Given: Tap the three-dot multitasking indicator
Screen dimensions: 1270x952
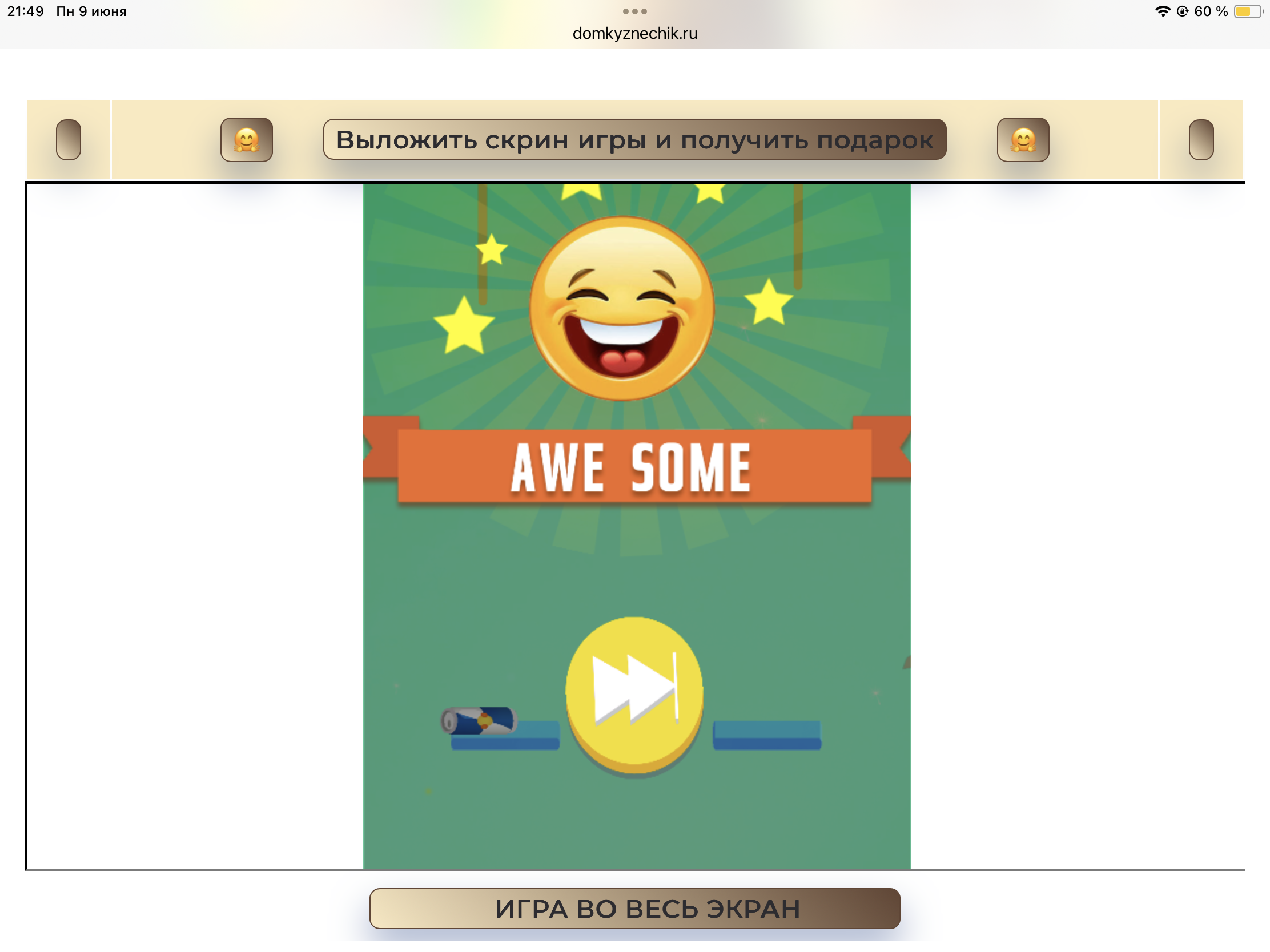Looking at the screenshot, I should 635,11.
